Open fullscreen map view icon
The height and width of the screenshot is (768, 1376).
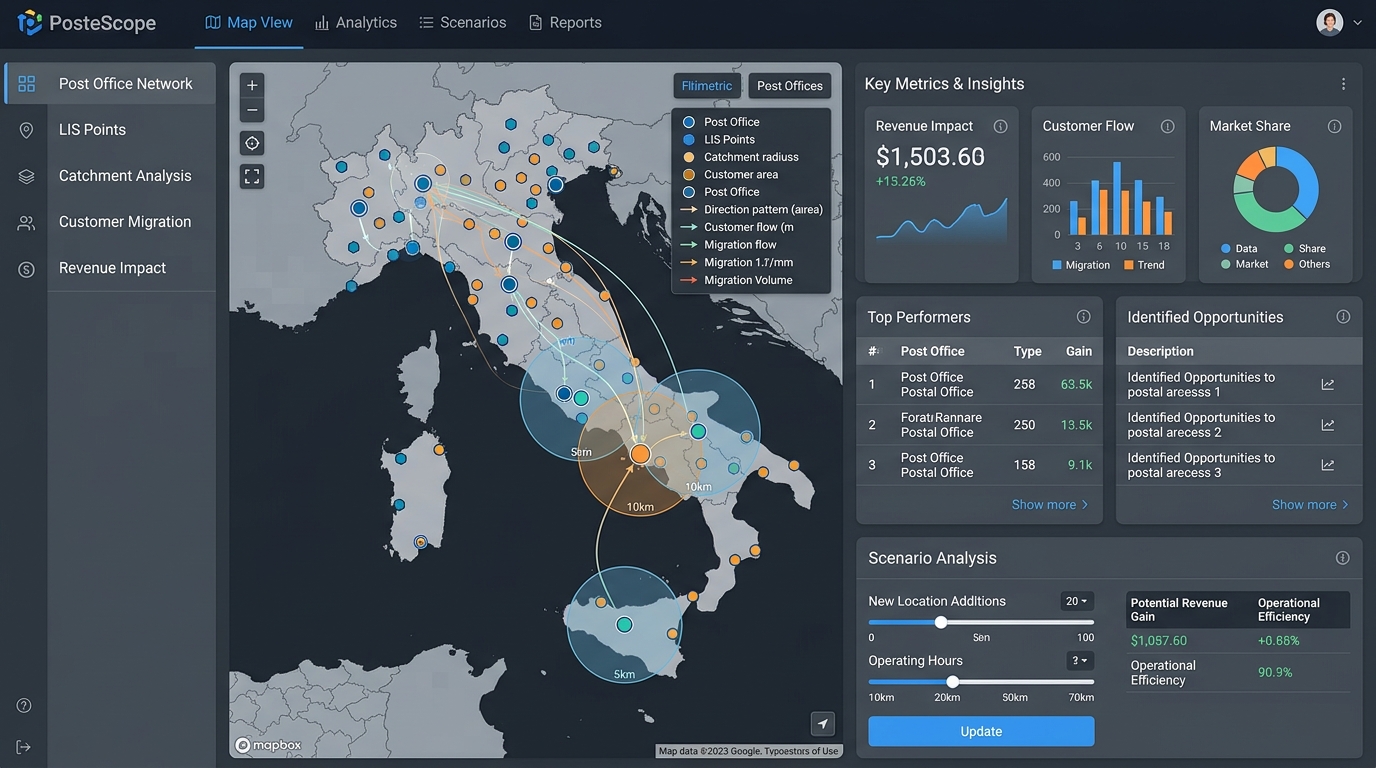tap(252, 177)
